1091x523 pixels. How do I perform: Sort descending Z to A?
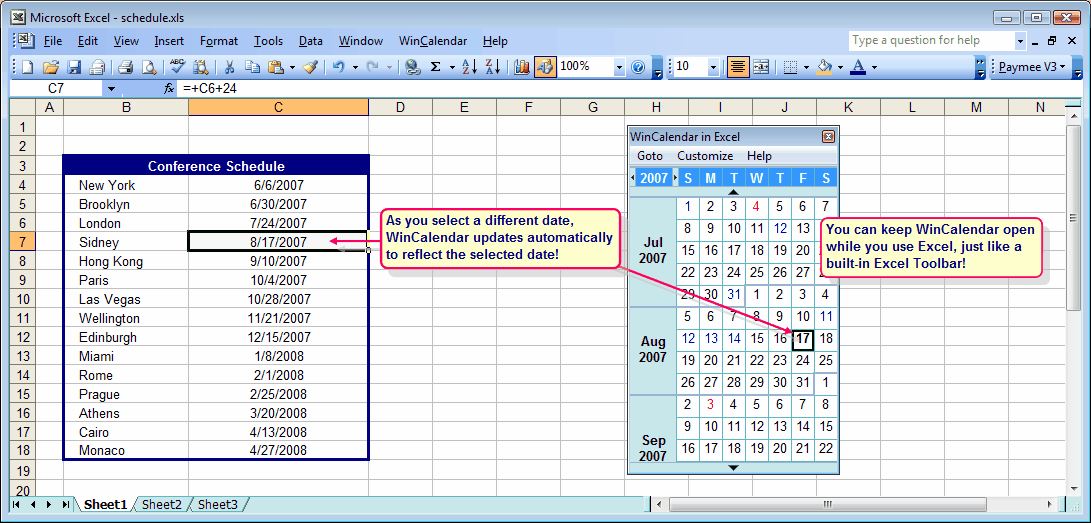click(x=493, y=67)
